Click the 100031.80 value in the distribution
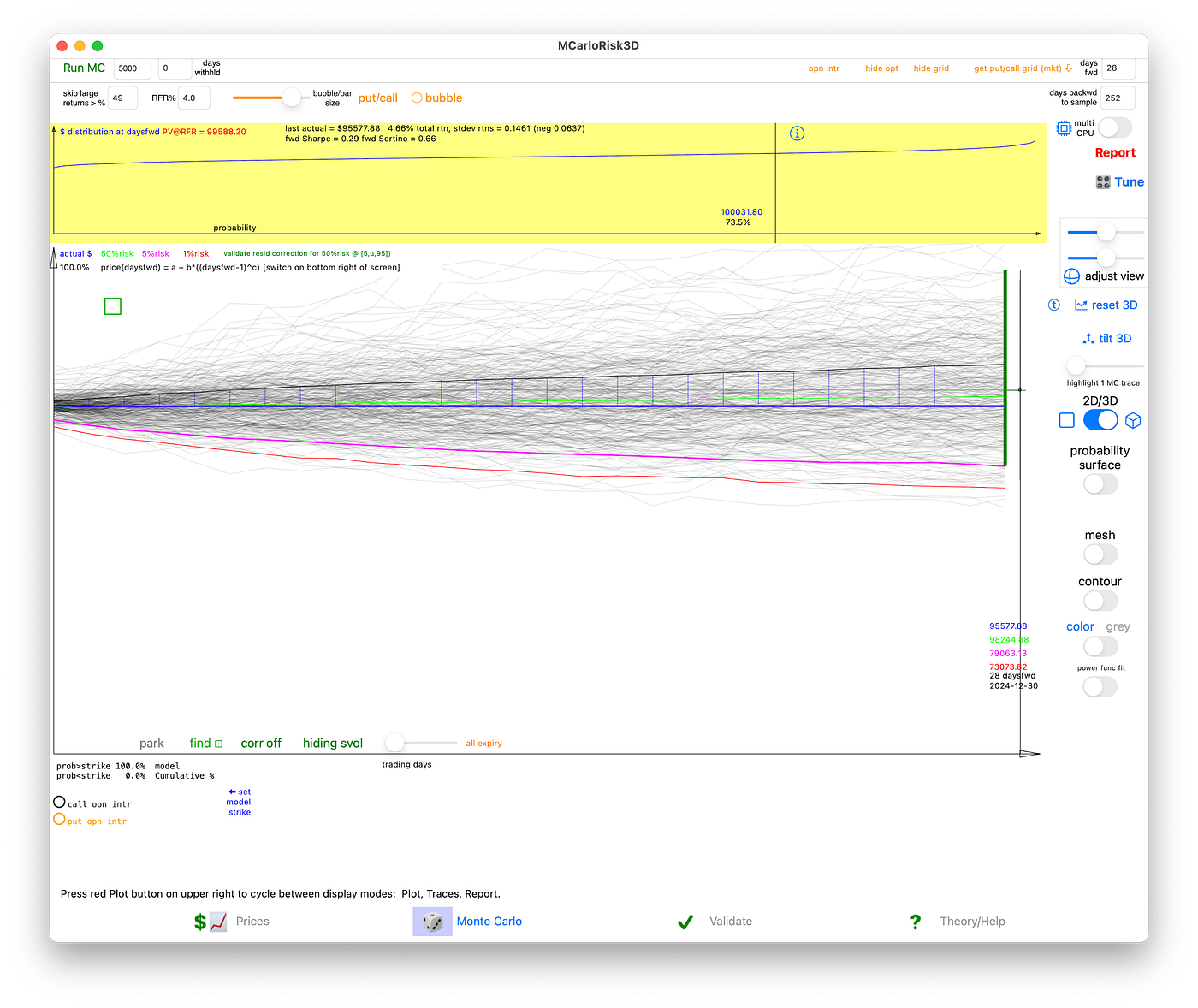Image resolution: width=1198 pixels, height=1008 pixels. point(741,212)
